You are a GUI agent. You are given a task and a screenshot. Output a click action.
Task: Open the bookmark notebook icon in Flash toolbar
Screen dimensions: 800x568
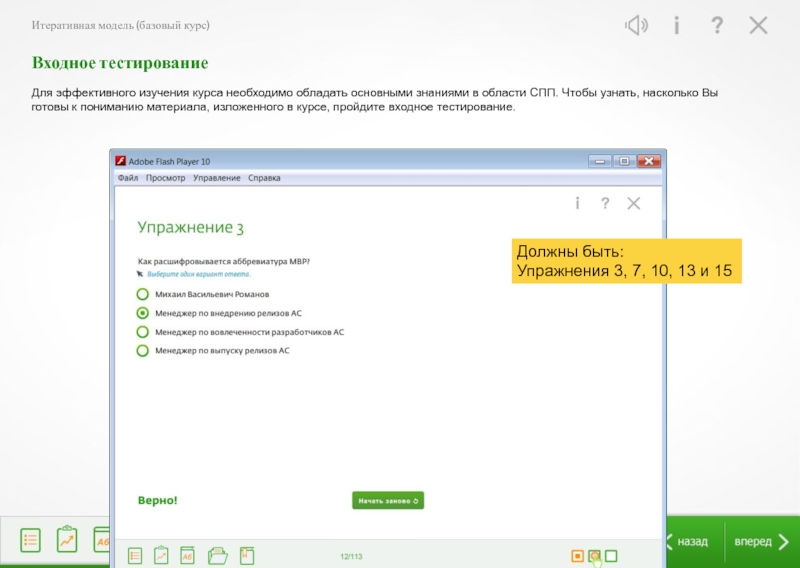[x=247, y=556]
